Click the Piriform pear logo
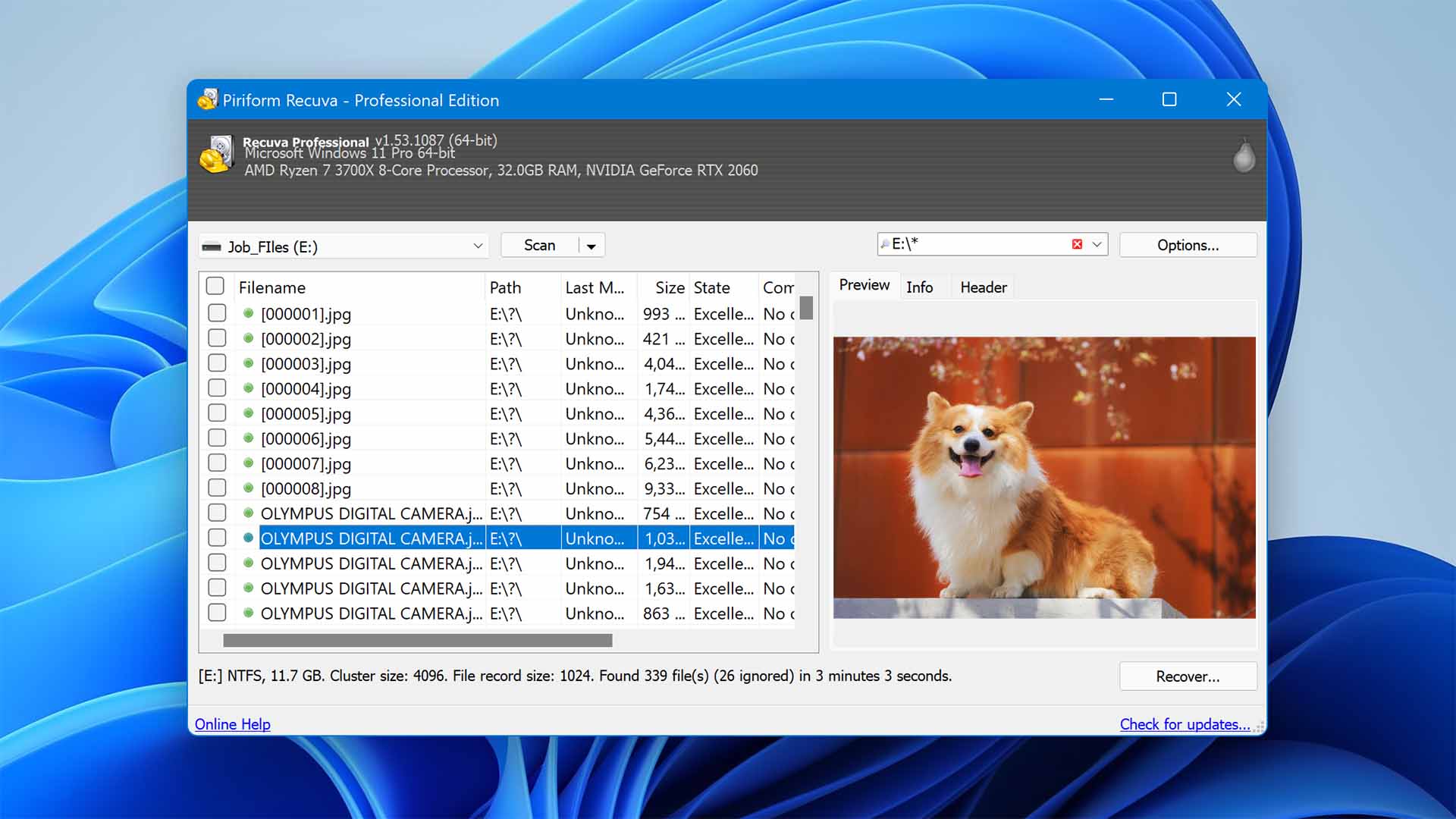The image size is (1456, 819). [1244, 155]
